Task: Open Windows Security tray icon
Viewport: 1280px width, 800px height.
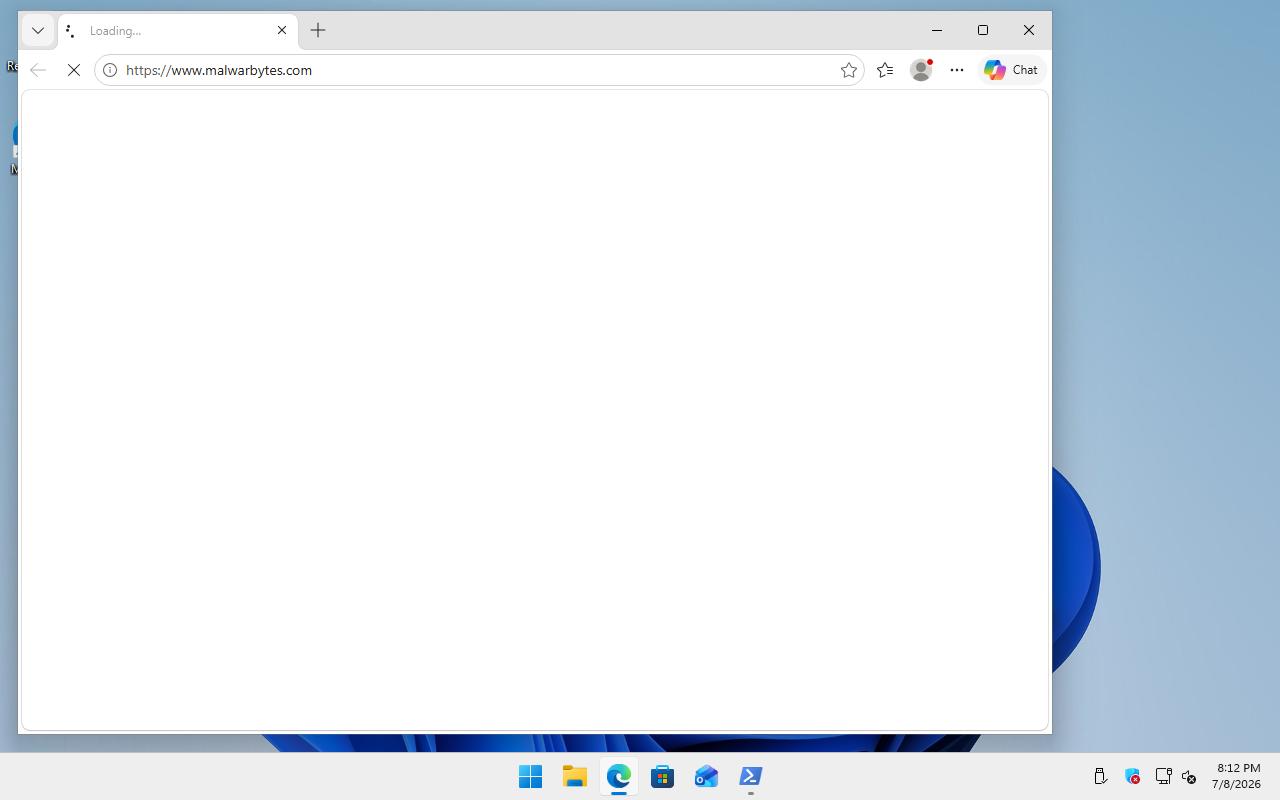Action: 1132,776
